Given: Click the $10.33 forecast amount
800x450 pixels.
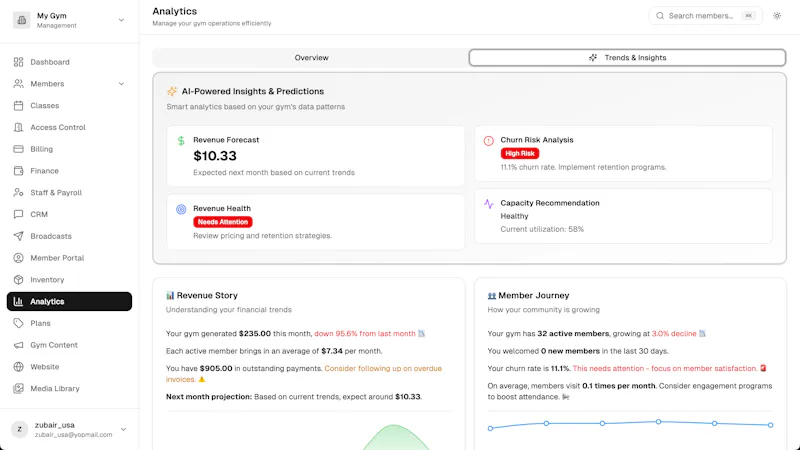Looking at the screenshot, I should (x=215, y=156).
